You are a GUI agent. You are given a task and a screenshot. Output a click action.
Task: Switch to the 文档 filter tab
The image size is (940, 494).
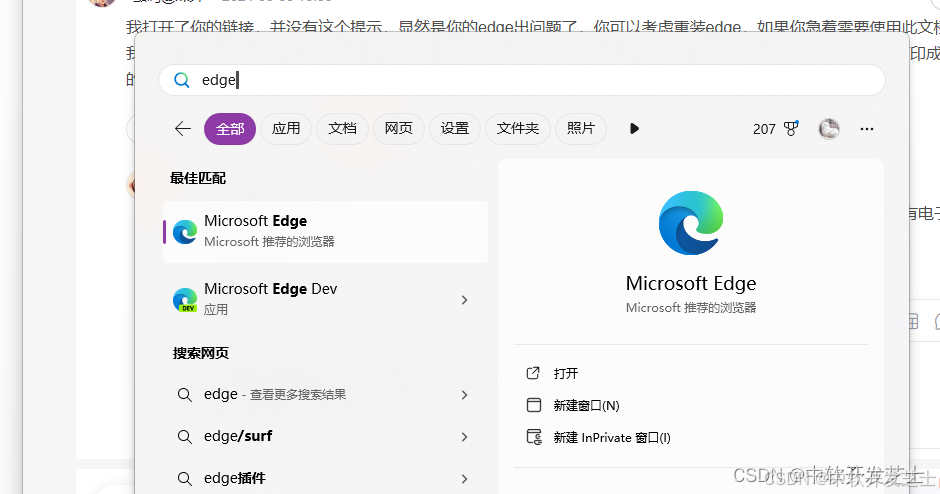point(342,128)
